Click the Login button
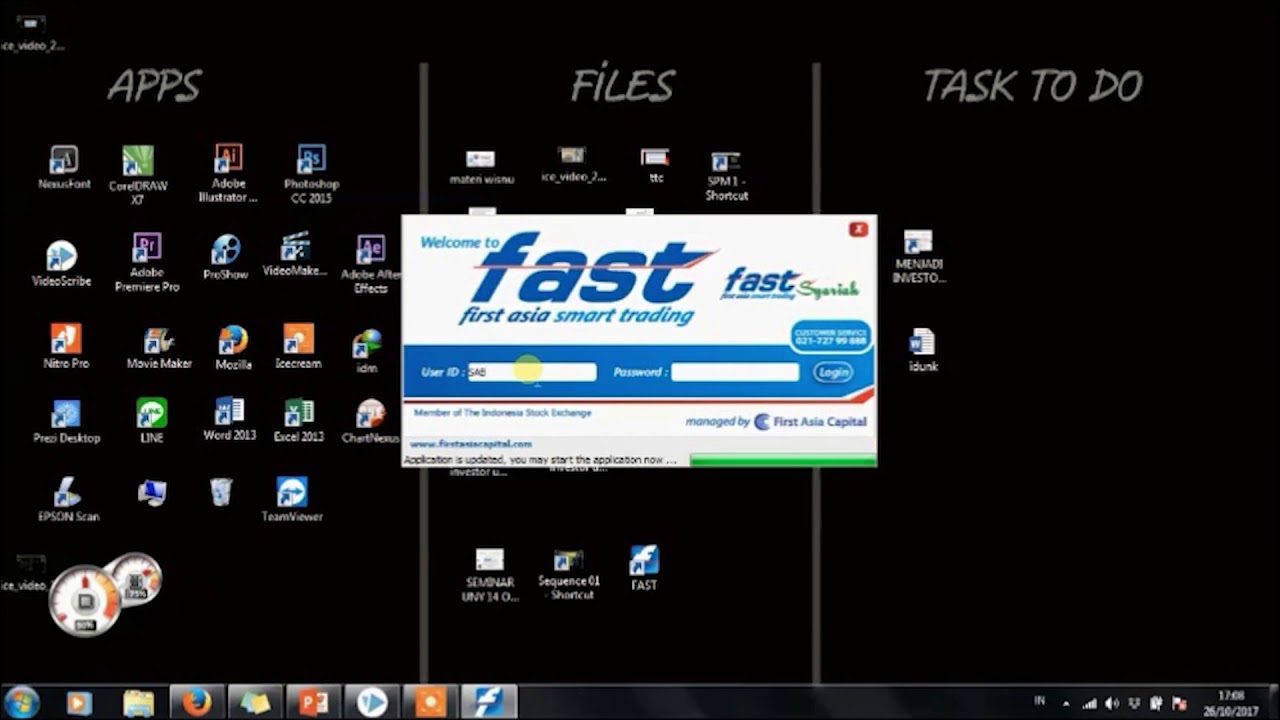Screen dimensions: 1280x720 (833, 372)
